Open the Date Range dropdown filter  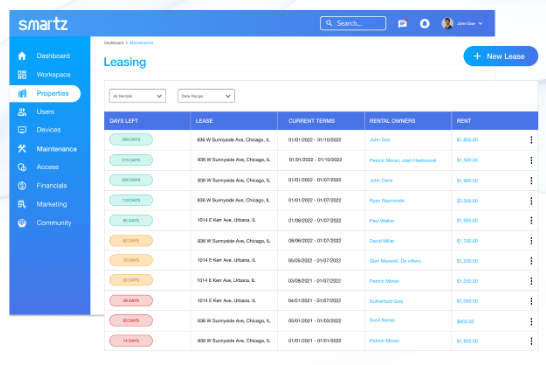click(x=206, y=96)
